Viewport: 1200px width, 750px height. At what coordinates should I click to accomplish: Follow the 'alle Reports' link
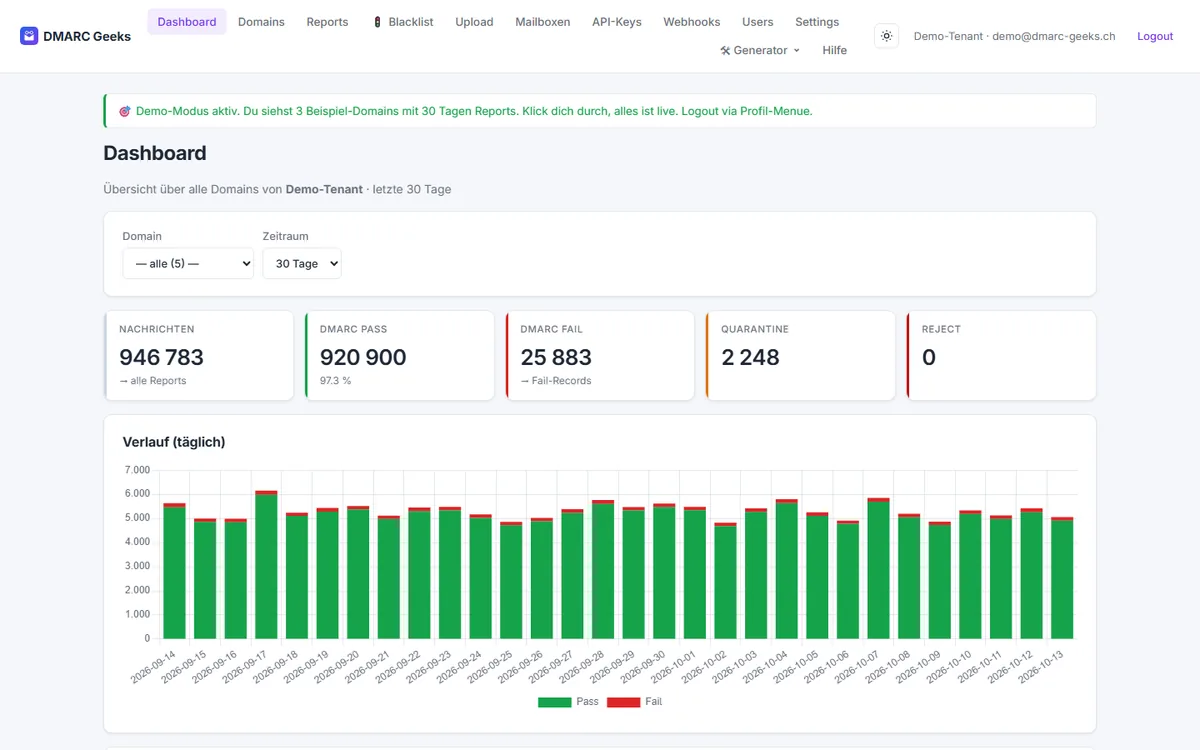[153, 381]
